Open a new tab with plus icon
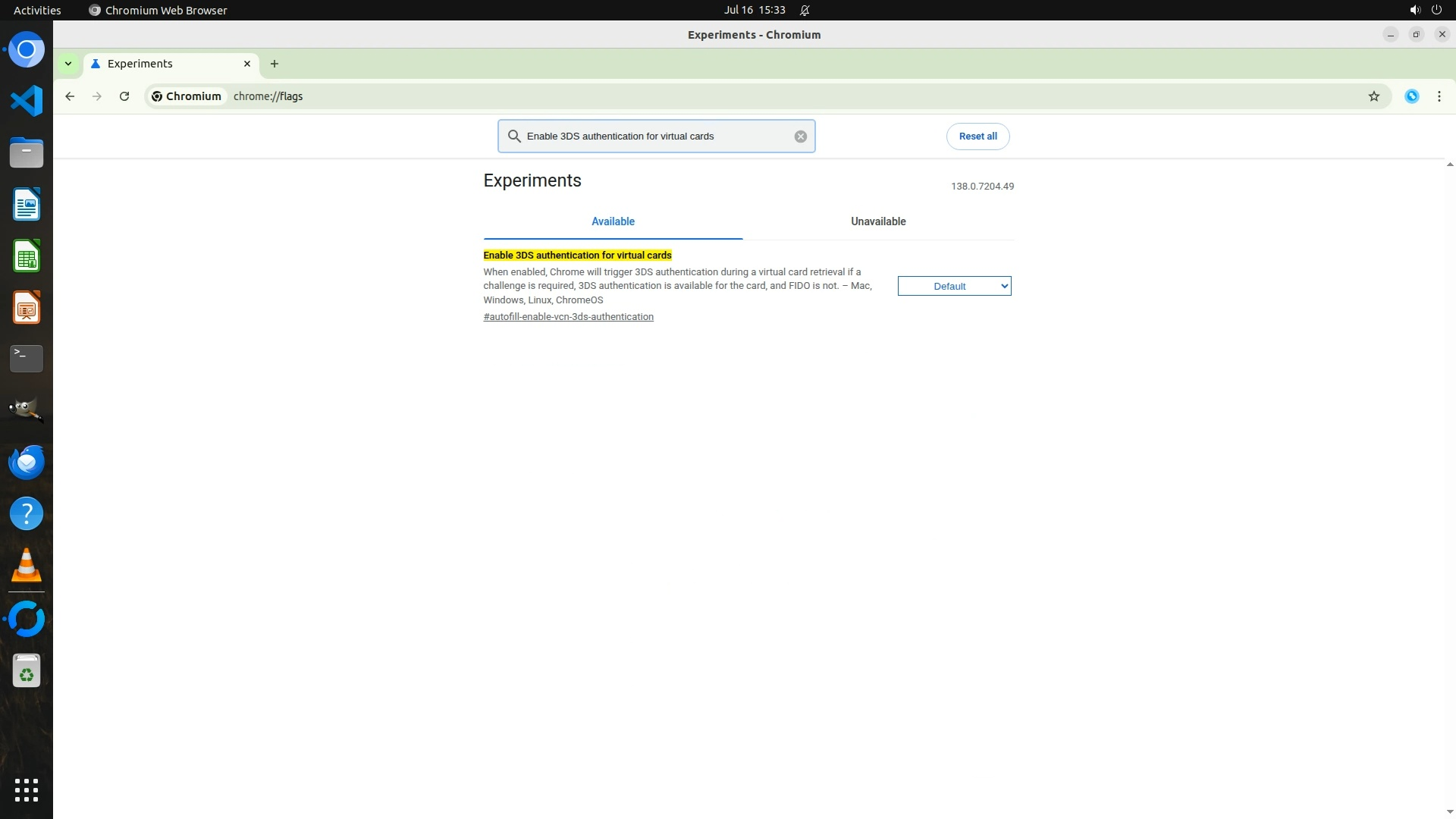 pos(275,64)
